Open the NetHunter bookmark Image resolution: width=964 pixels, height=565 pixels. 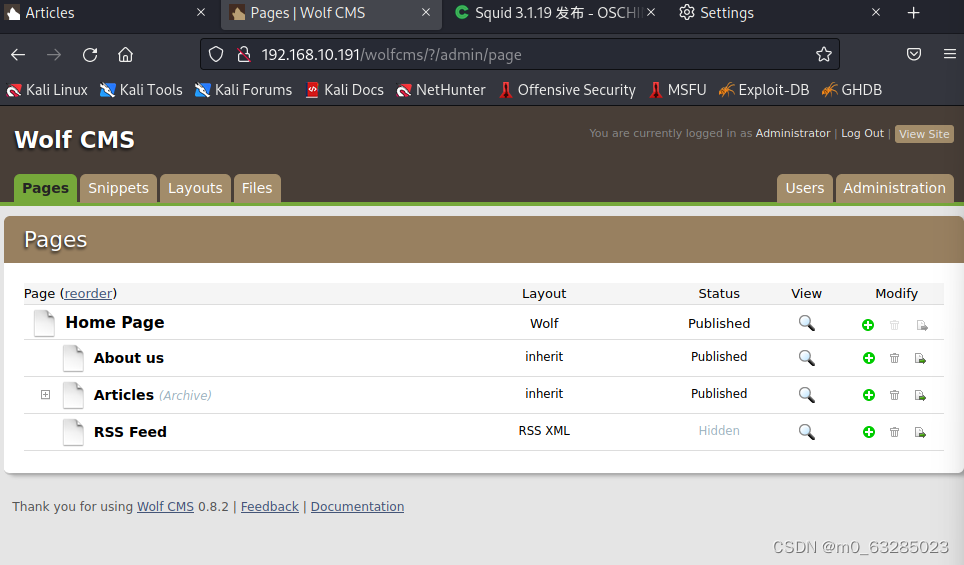[441, 90]
